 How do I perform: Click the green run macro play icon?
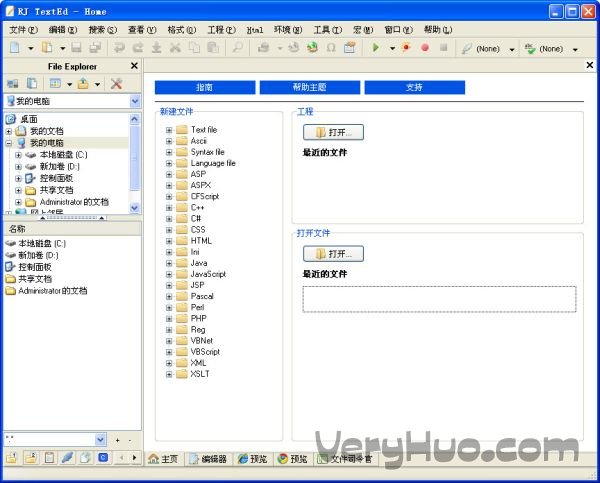(376, 48)
